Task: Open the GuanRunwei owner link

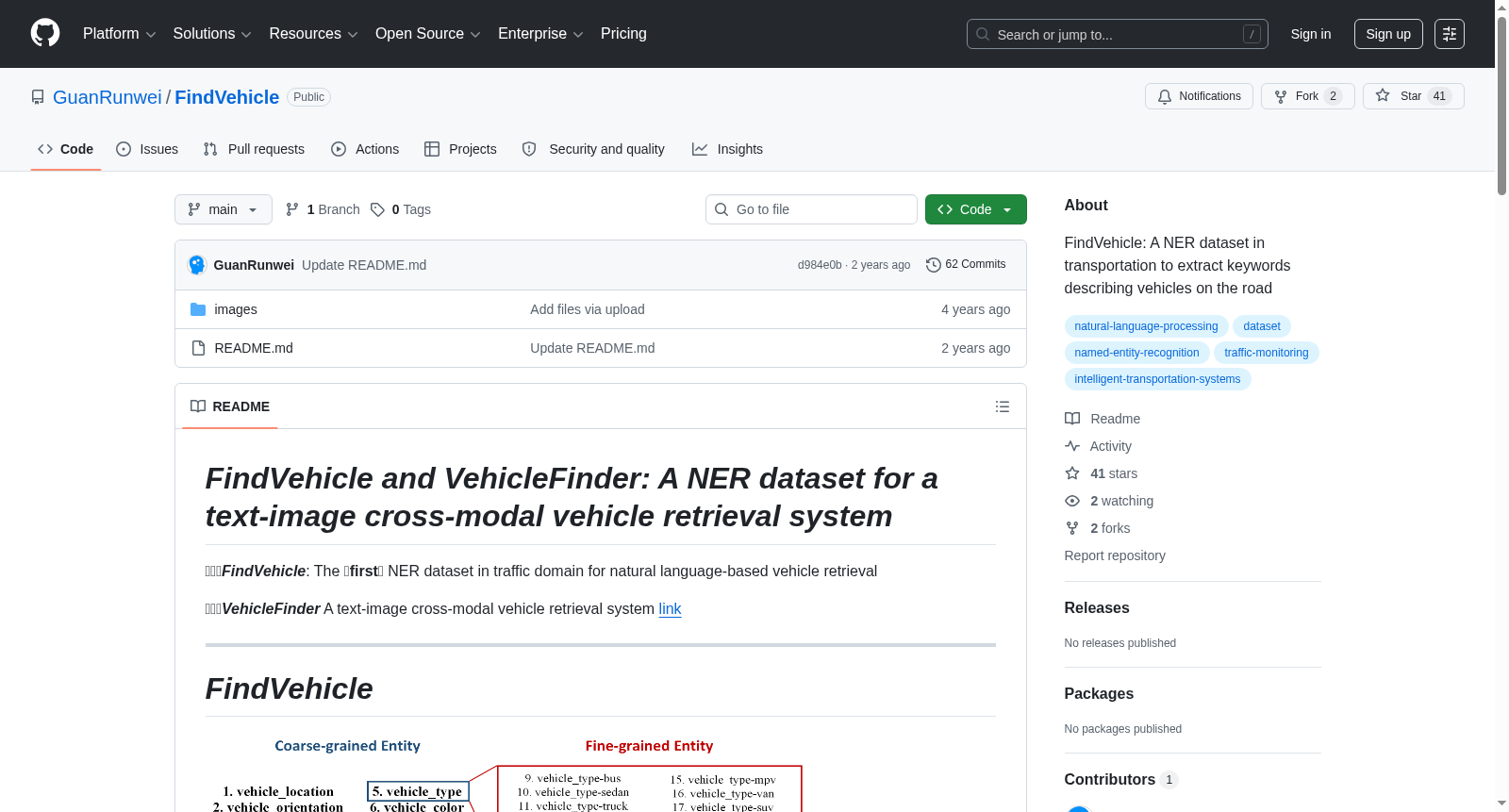Action: 108,97
